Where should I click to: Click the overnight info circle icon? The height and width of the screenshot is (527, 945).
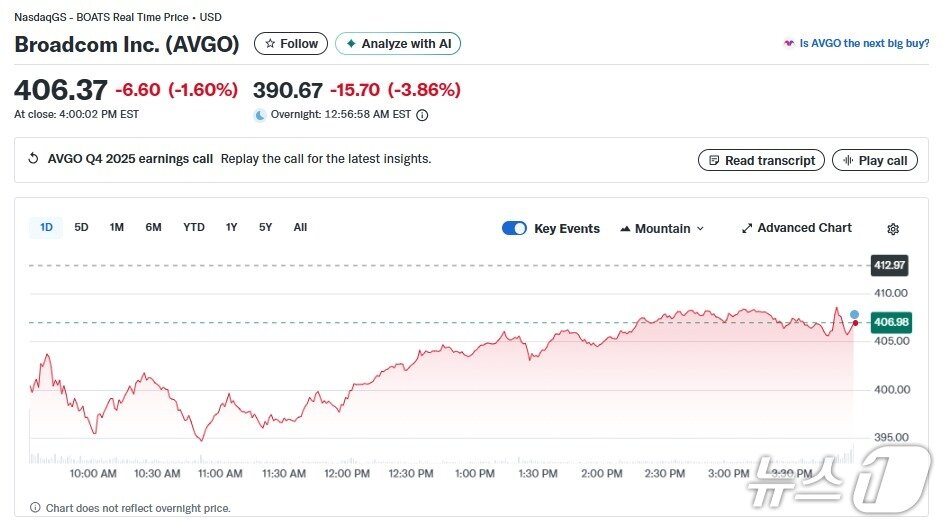pos(422,115)
